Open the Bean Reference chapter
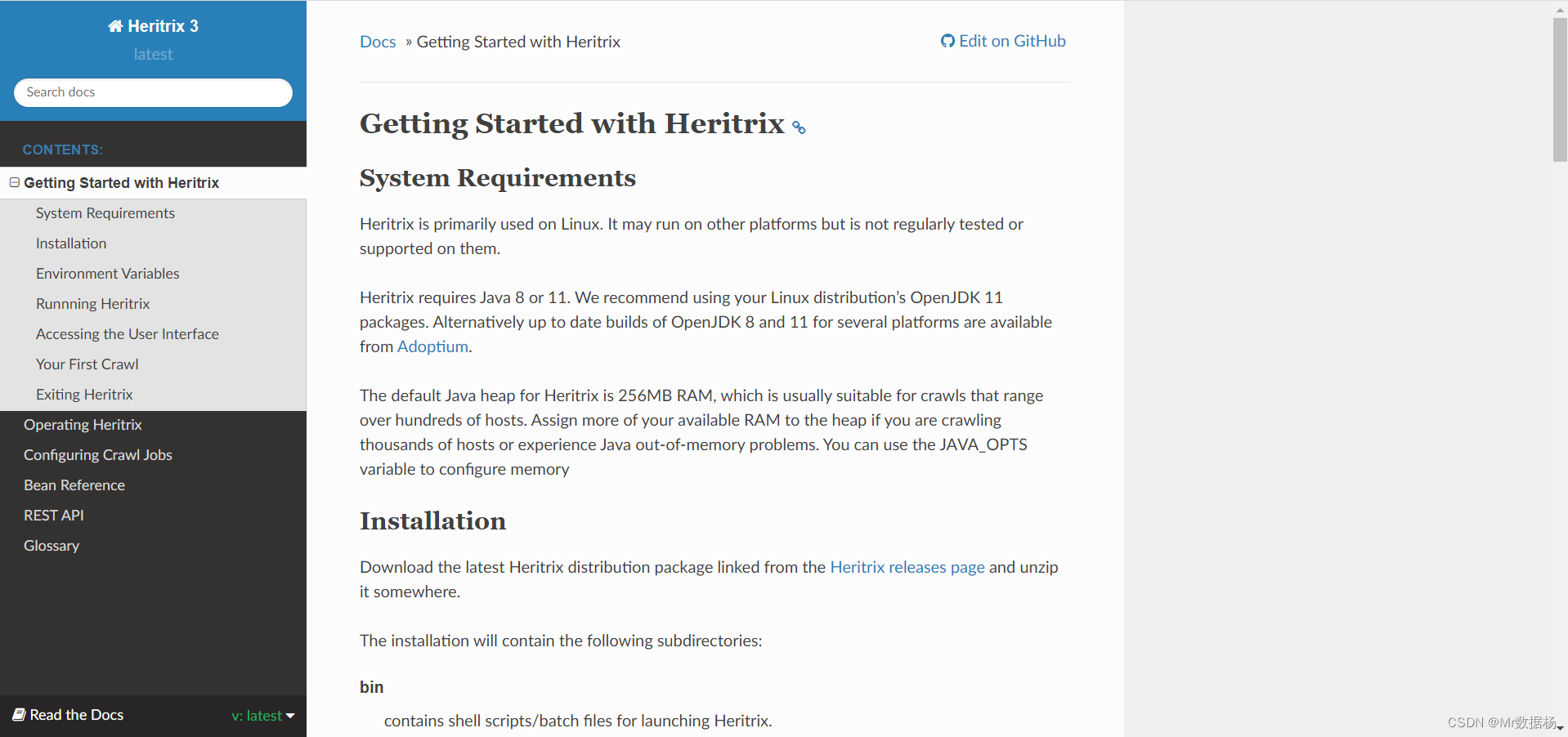Image resolution: width=1568 pixels, height=737 pixels. [74, 485]
